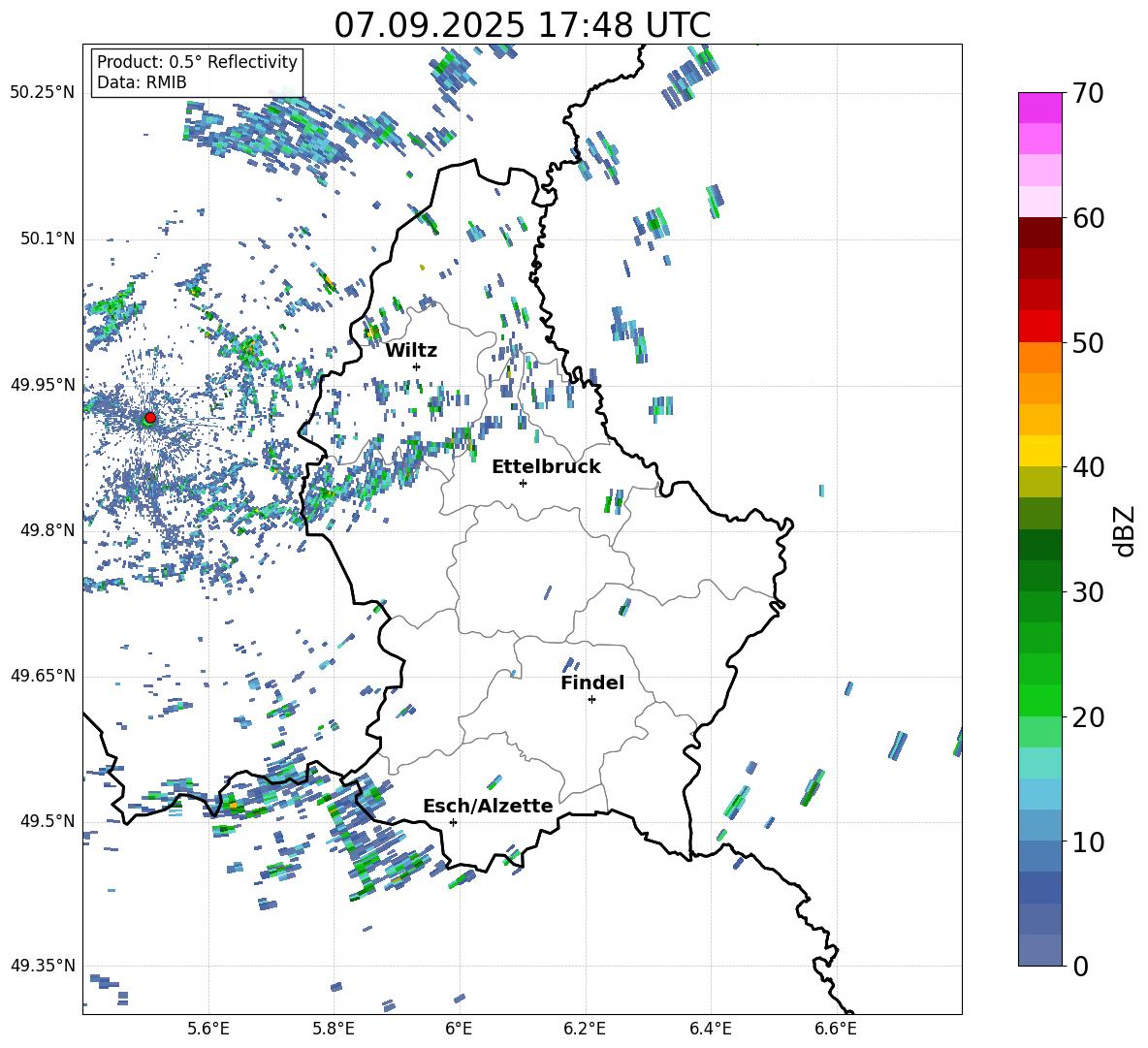The width and height of the screenshot is (1148, 1048).
Task: Click the 50 tick label on colorbar
Action: pos(1088,342)
